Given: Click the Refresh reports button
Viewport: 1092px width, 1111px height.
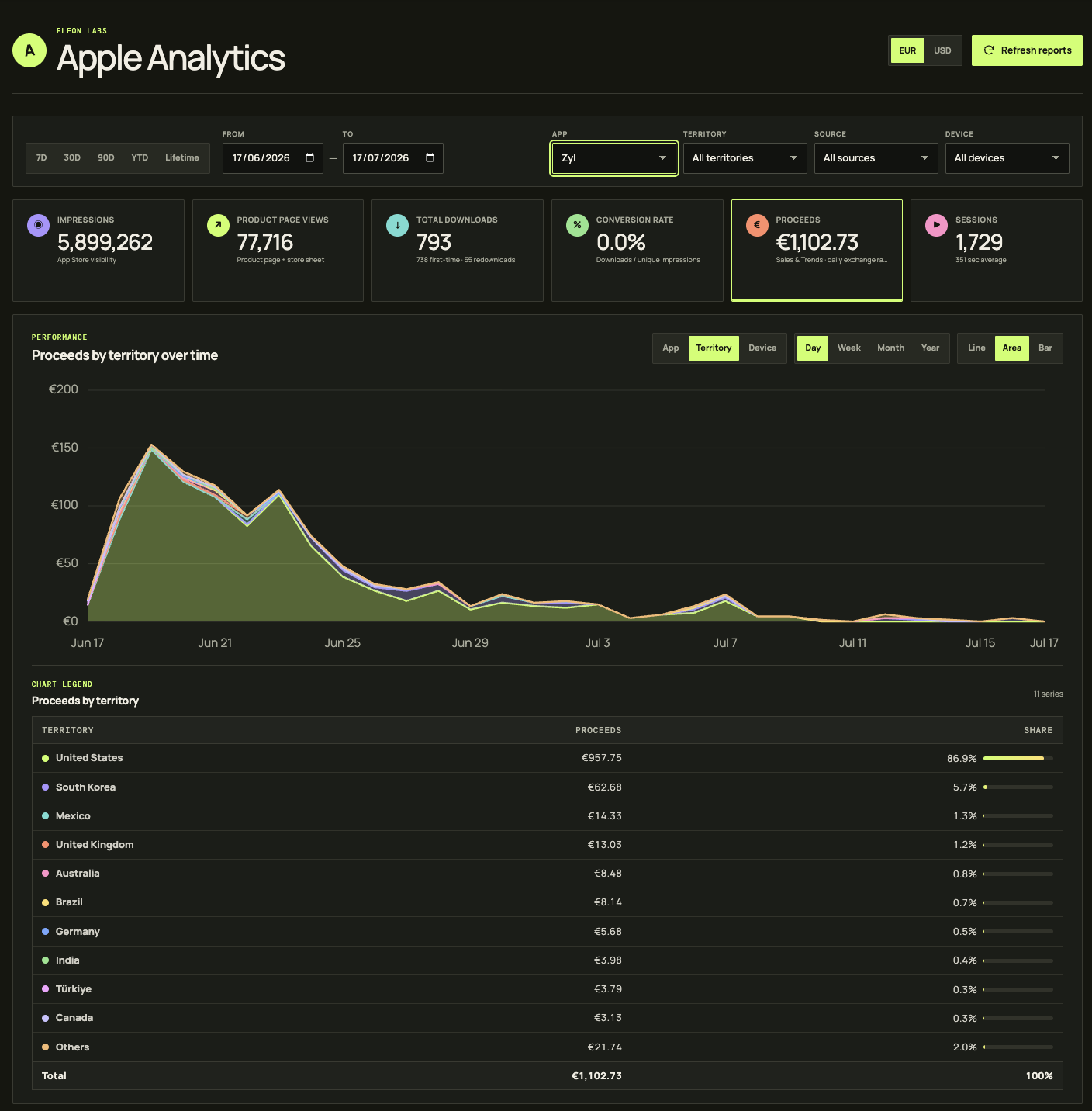Looking at the screenshot, I should (x=1027, y=50).
